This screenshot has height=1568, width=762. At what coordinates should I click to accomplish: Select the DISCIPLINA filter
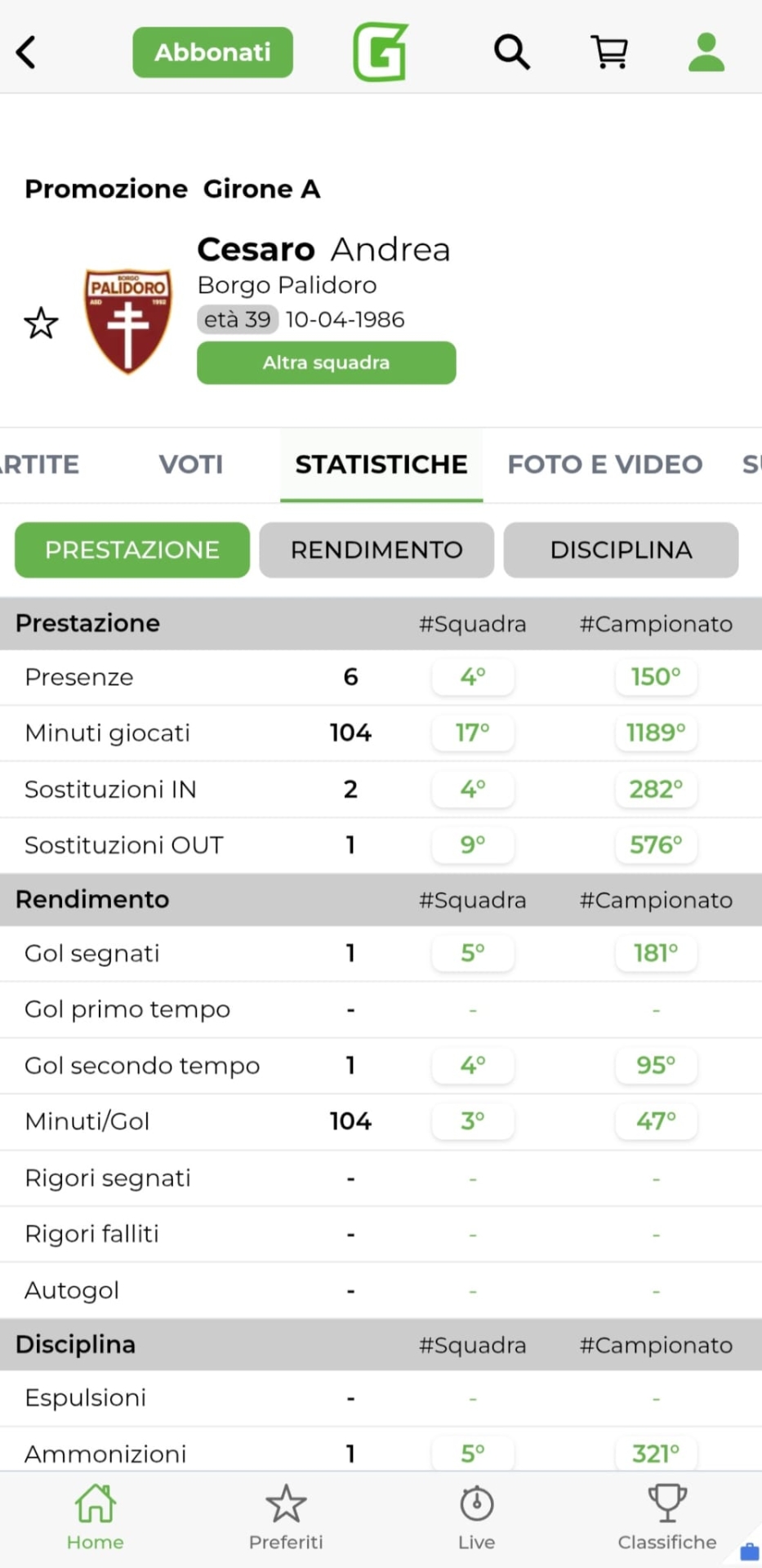(621, 550)
